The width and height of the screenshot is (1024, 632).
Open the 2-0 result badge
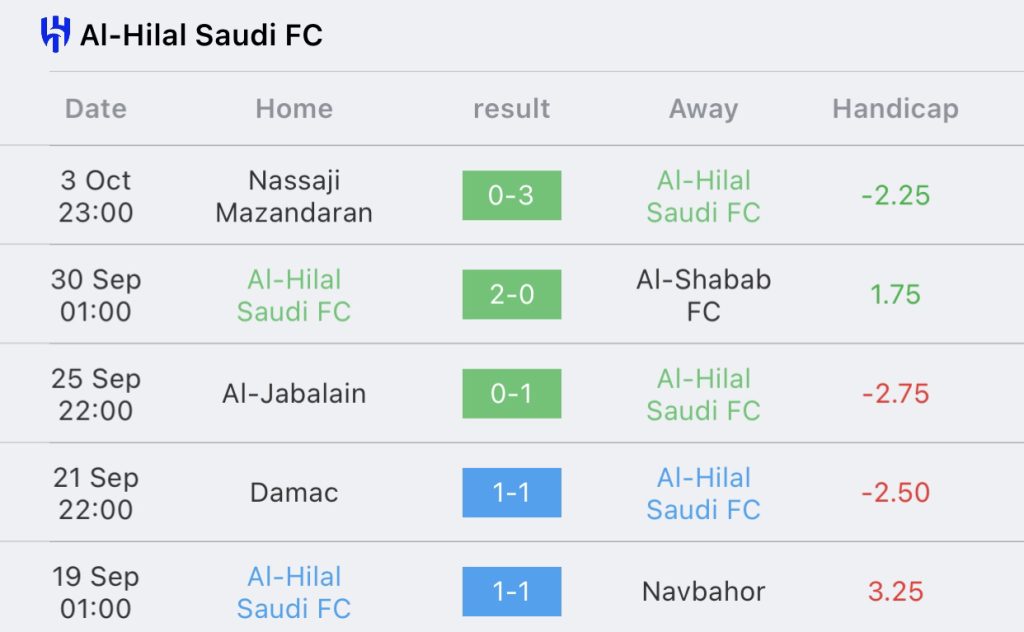pyautogui.click(x=511, y=294)
